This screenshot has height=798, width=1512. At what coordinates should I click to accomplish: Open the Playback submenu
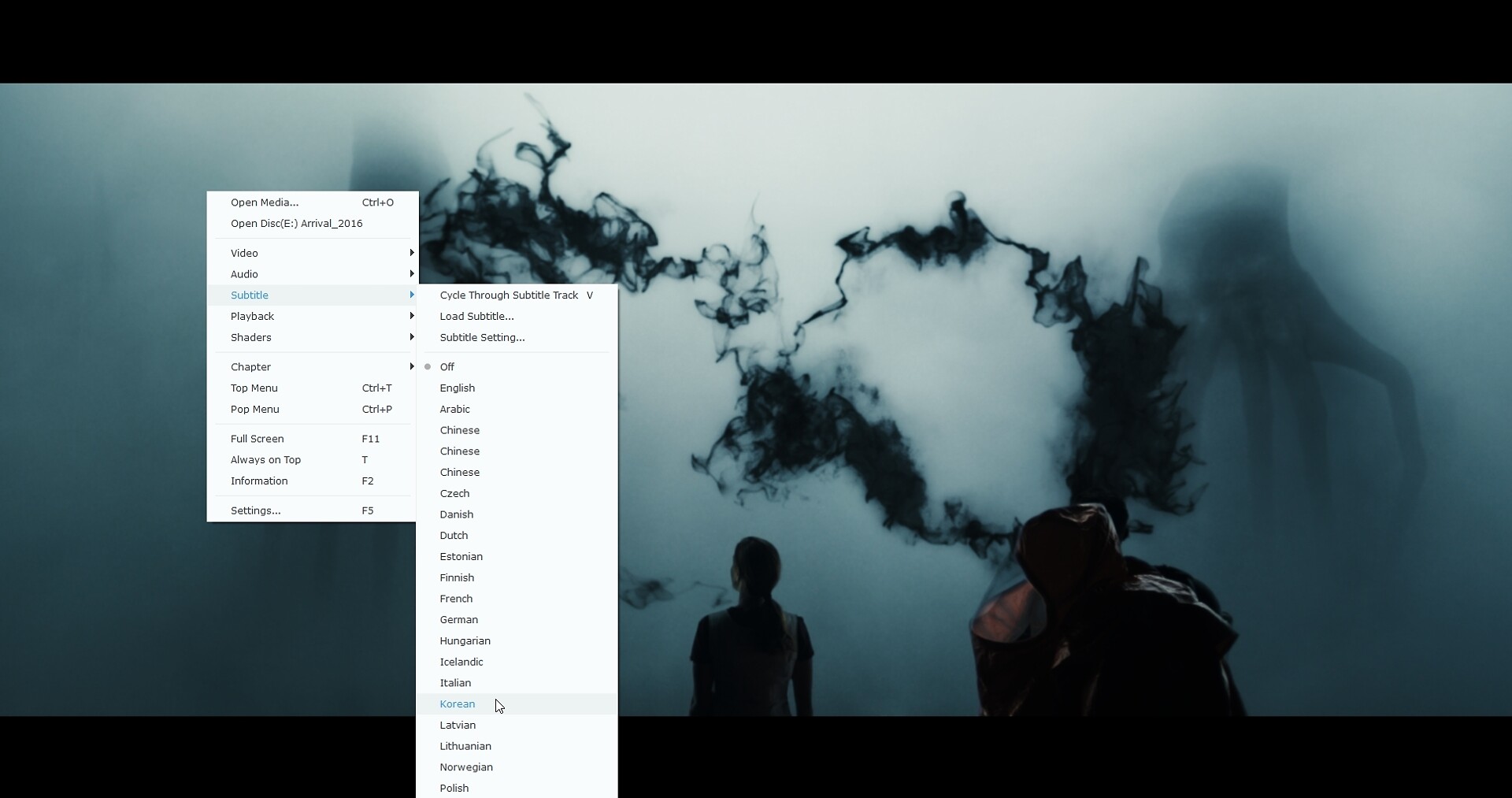(x=252, y=317)
